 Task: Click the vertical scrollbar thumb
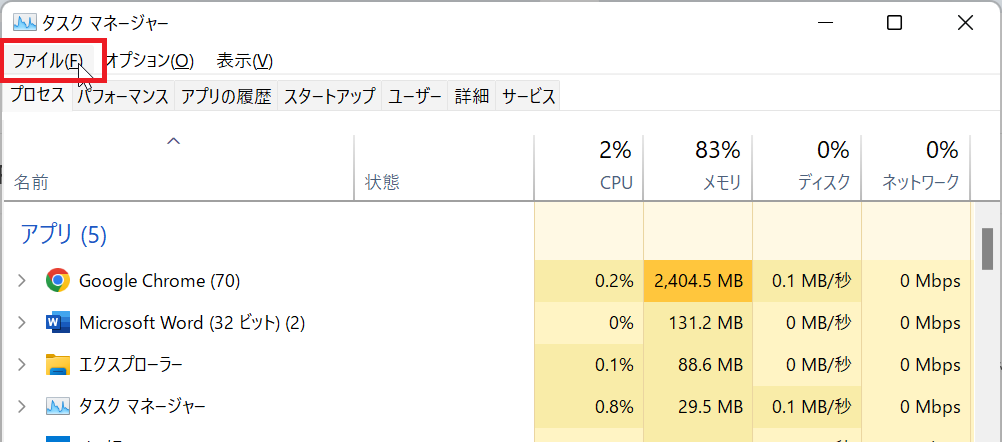(x=987, y=249)
